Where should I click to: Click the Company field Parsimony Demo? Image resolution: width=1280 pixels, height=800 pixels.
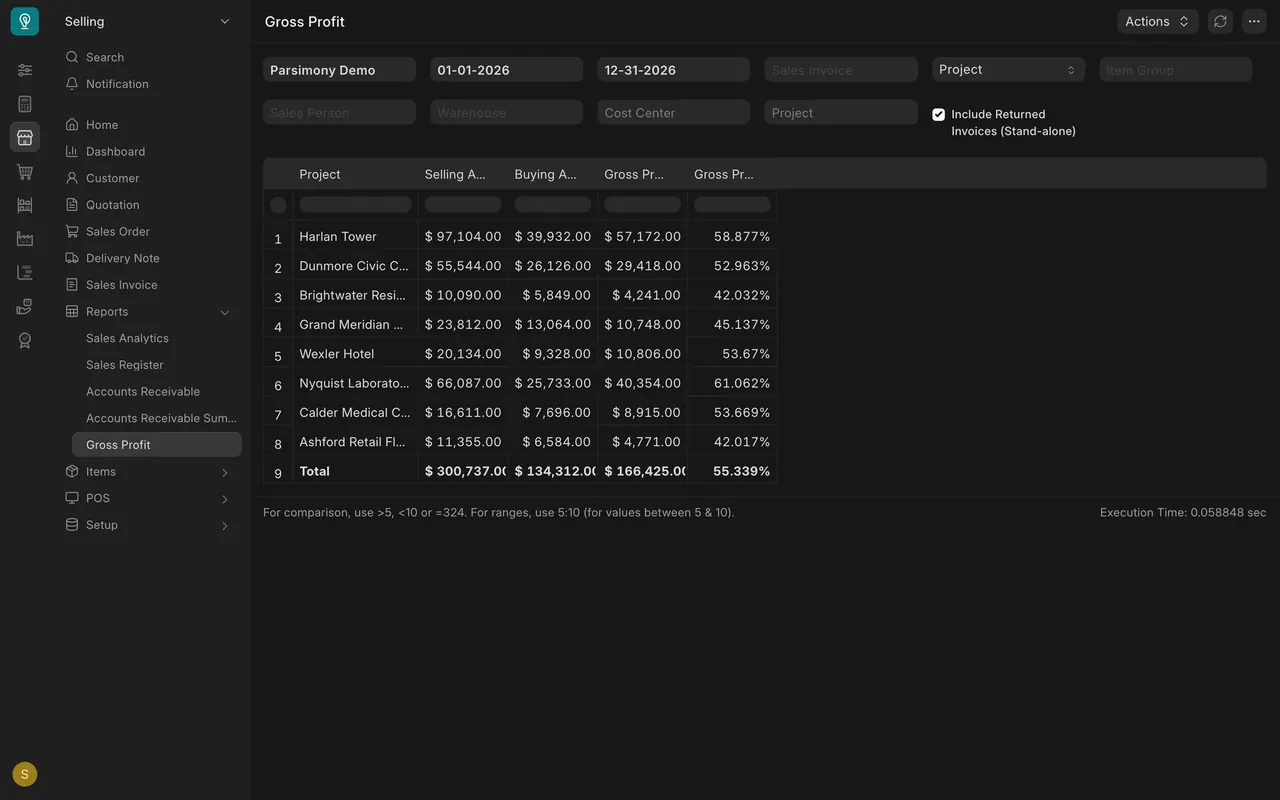point(339,70)
